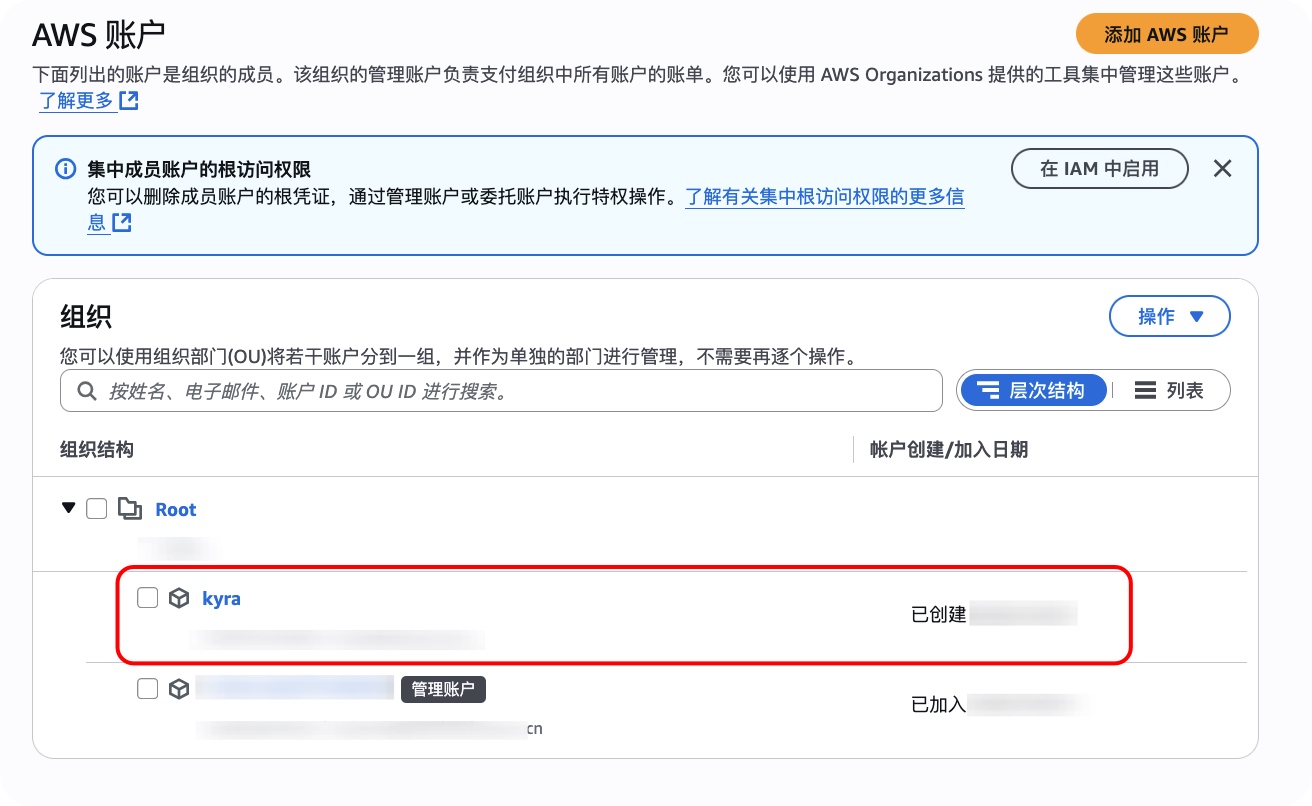Click the external link icon after 息
This screenshot has height=806, width=1312.
click(122, 222)
